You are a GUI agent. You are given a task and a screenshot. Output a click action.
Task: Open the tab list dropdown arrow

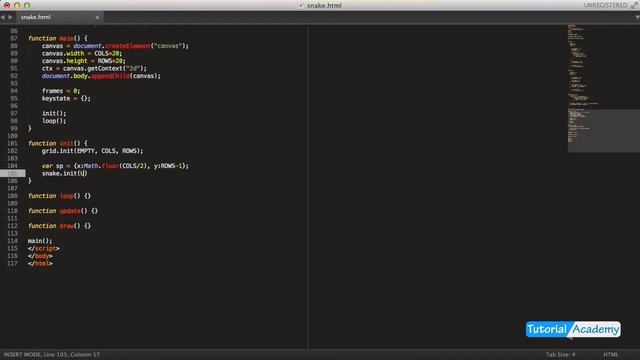tap(637, 17)
